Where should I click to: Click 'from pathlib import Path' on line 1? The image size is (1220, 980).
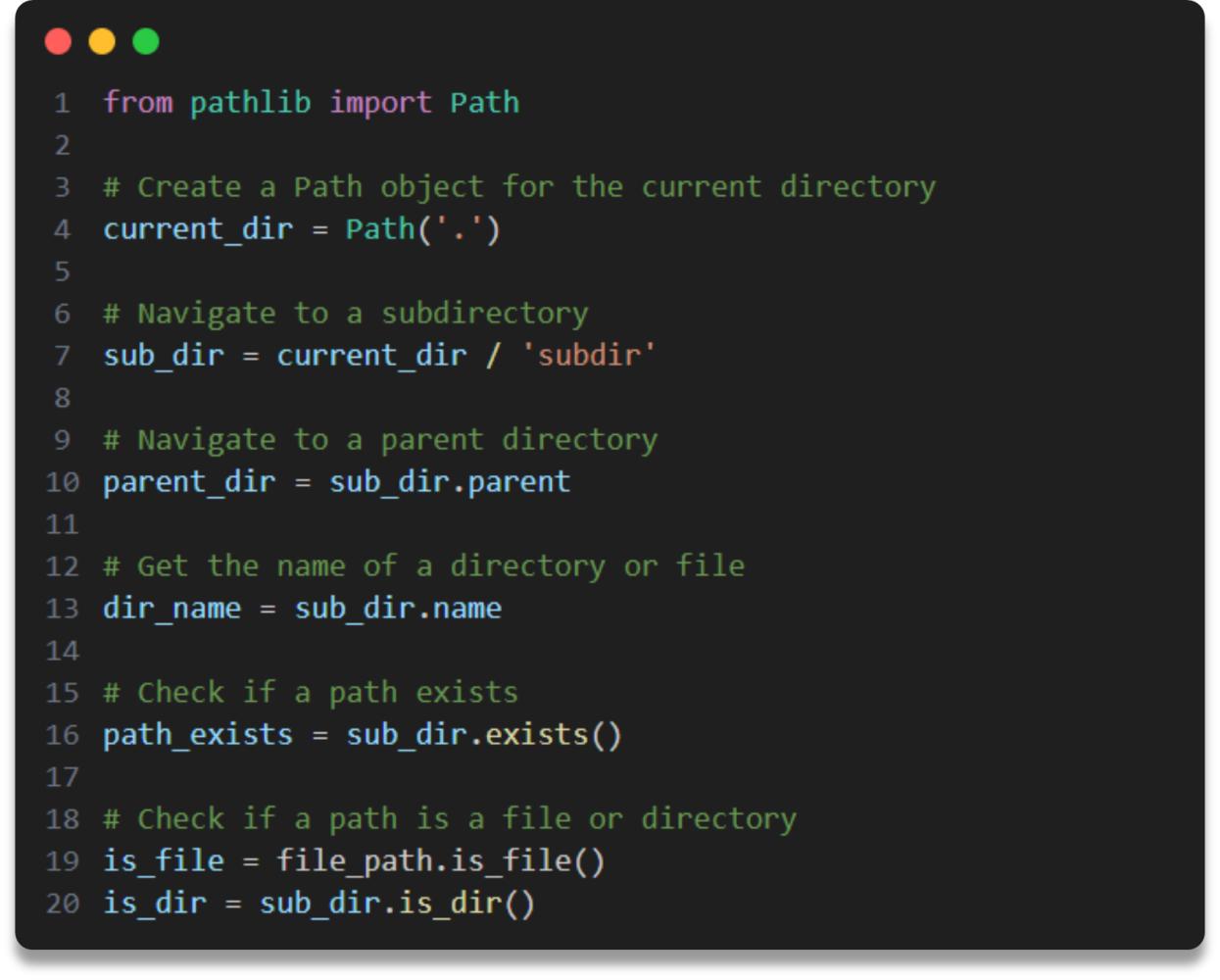tap(312, 102)
